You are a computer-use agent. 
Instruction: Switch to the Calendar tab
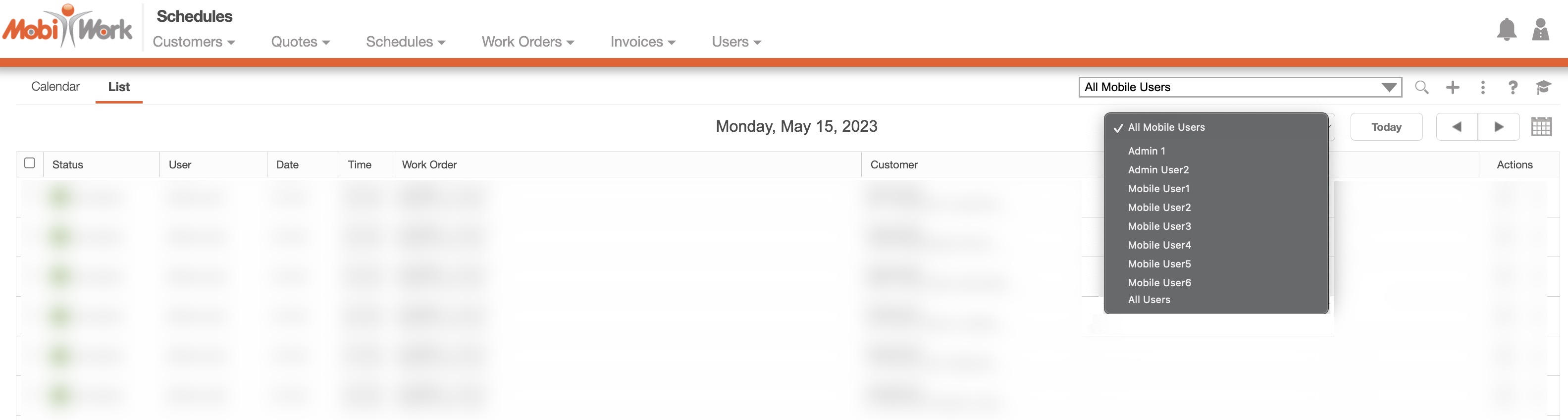click(55, 87)
